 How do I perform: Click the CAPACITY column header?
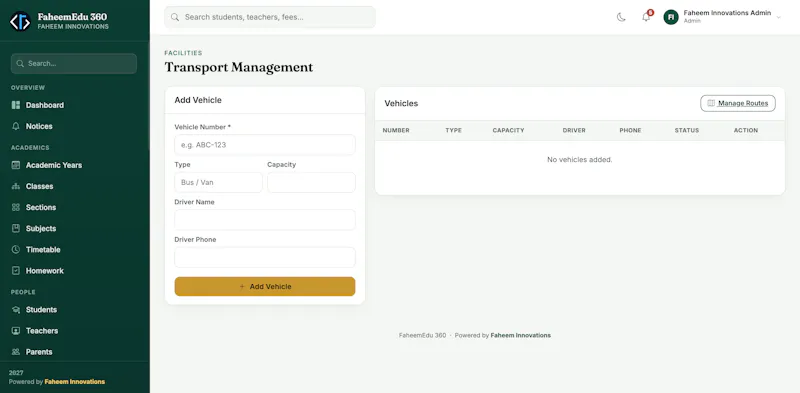508,131
